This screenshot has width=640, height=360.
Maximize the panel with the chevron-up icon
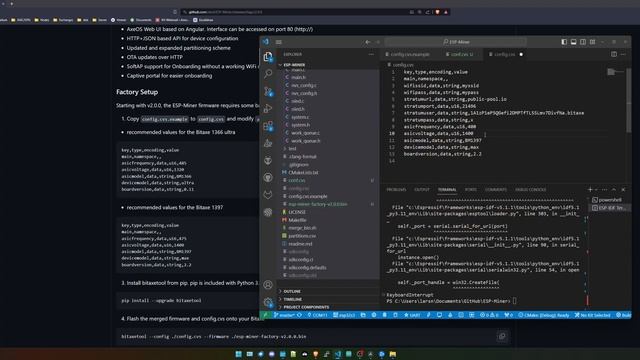[614, 189]
